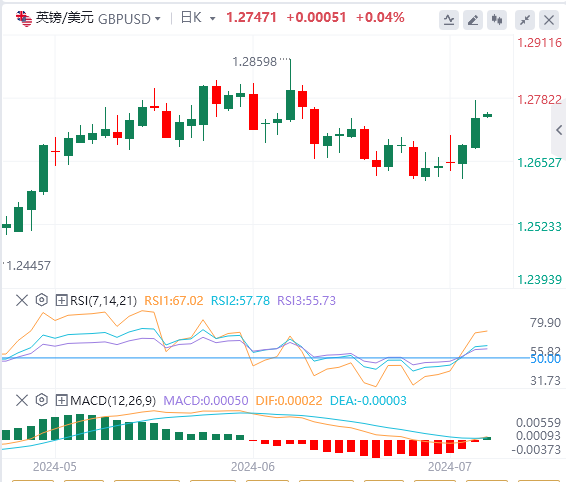Open RSI indicator settings gear
This screenshot has width=566, height=482.
pyautogui.click(x=42, y=300)
